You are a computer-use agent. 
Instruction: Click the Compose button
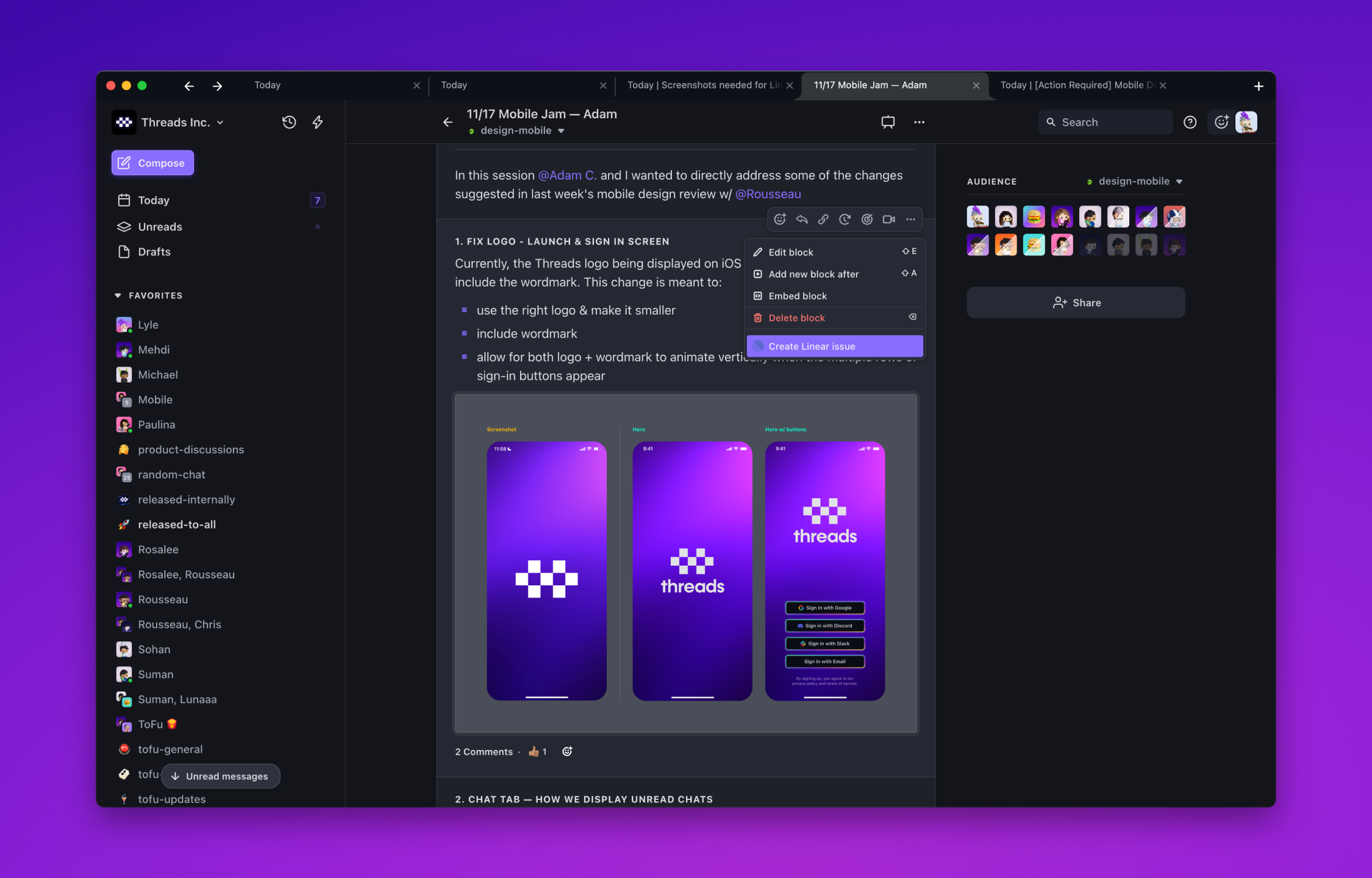point(151,161)
